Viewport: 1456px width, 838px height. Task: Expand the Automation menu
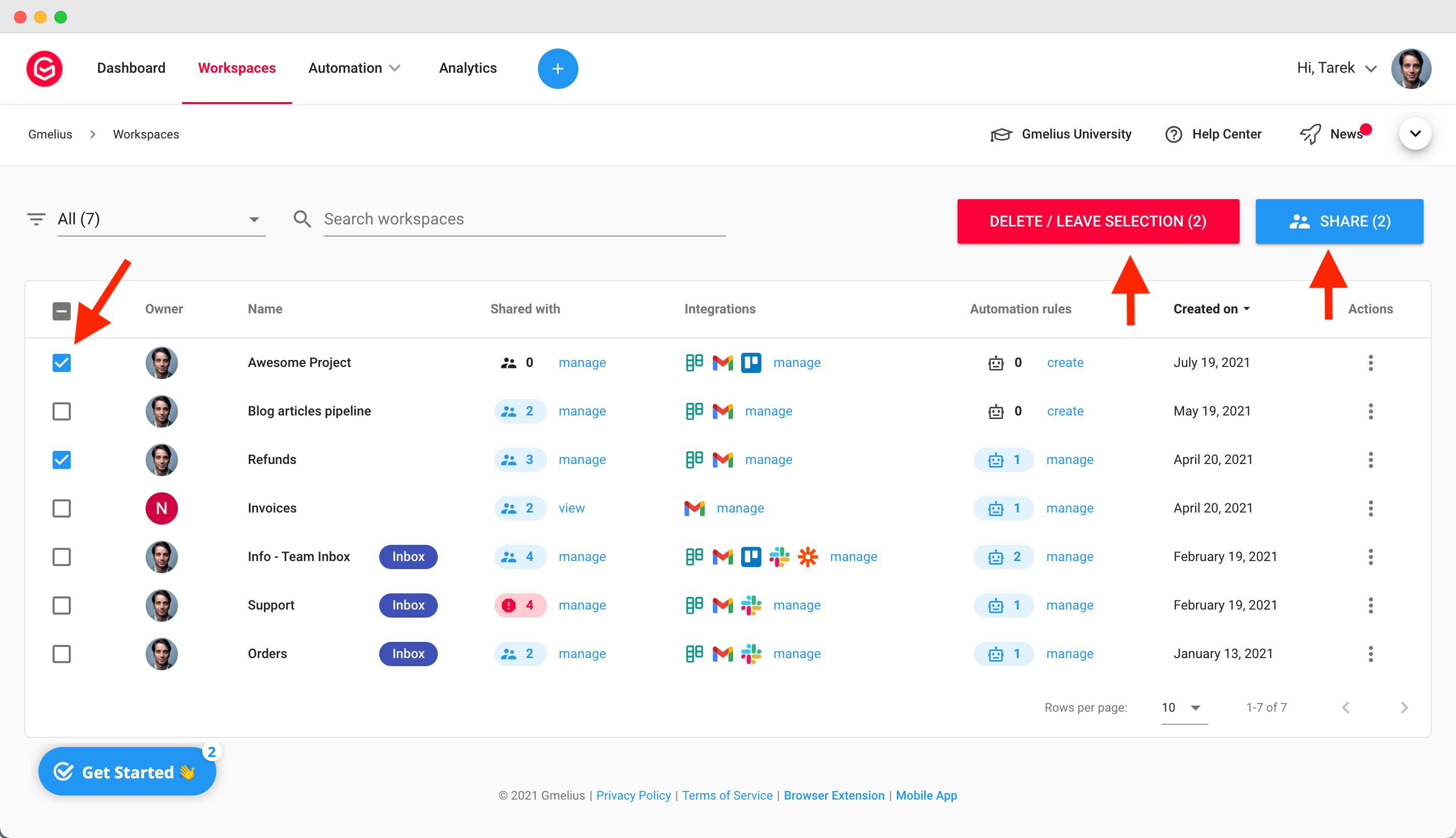(354, 68)
